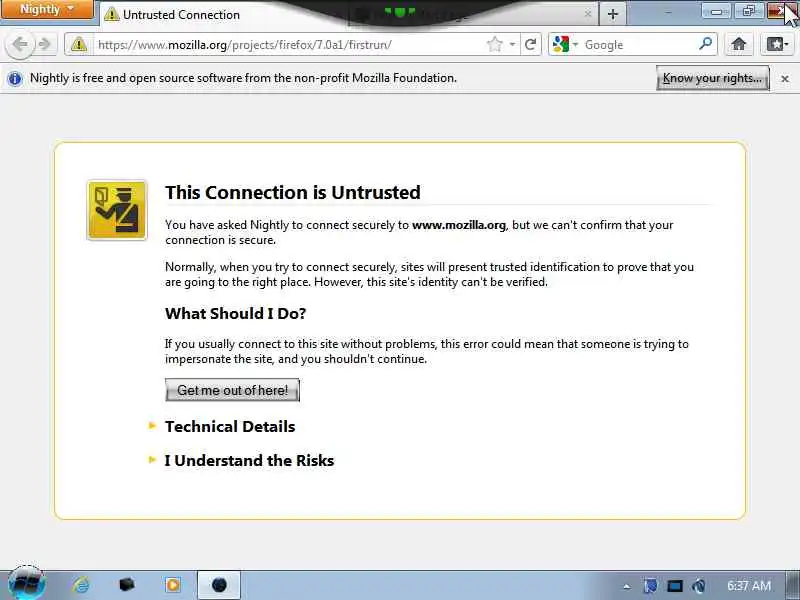Viewport: 800px width, 600px height.
Task: Click the warning site identity icon
Action: pyautogui.click(x=79, y=45)
